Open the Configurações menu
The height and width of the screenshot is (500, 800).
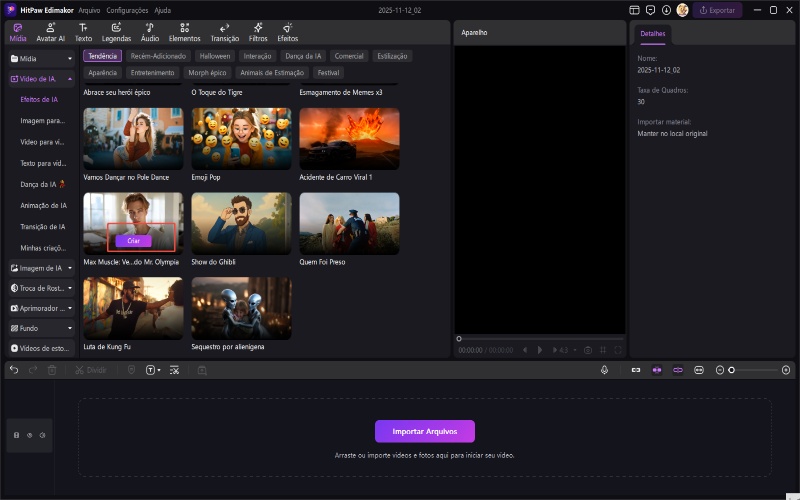click(127, 10)
